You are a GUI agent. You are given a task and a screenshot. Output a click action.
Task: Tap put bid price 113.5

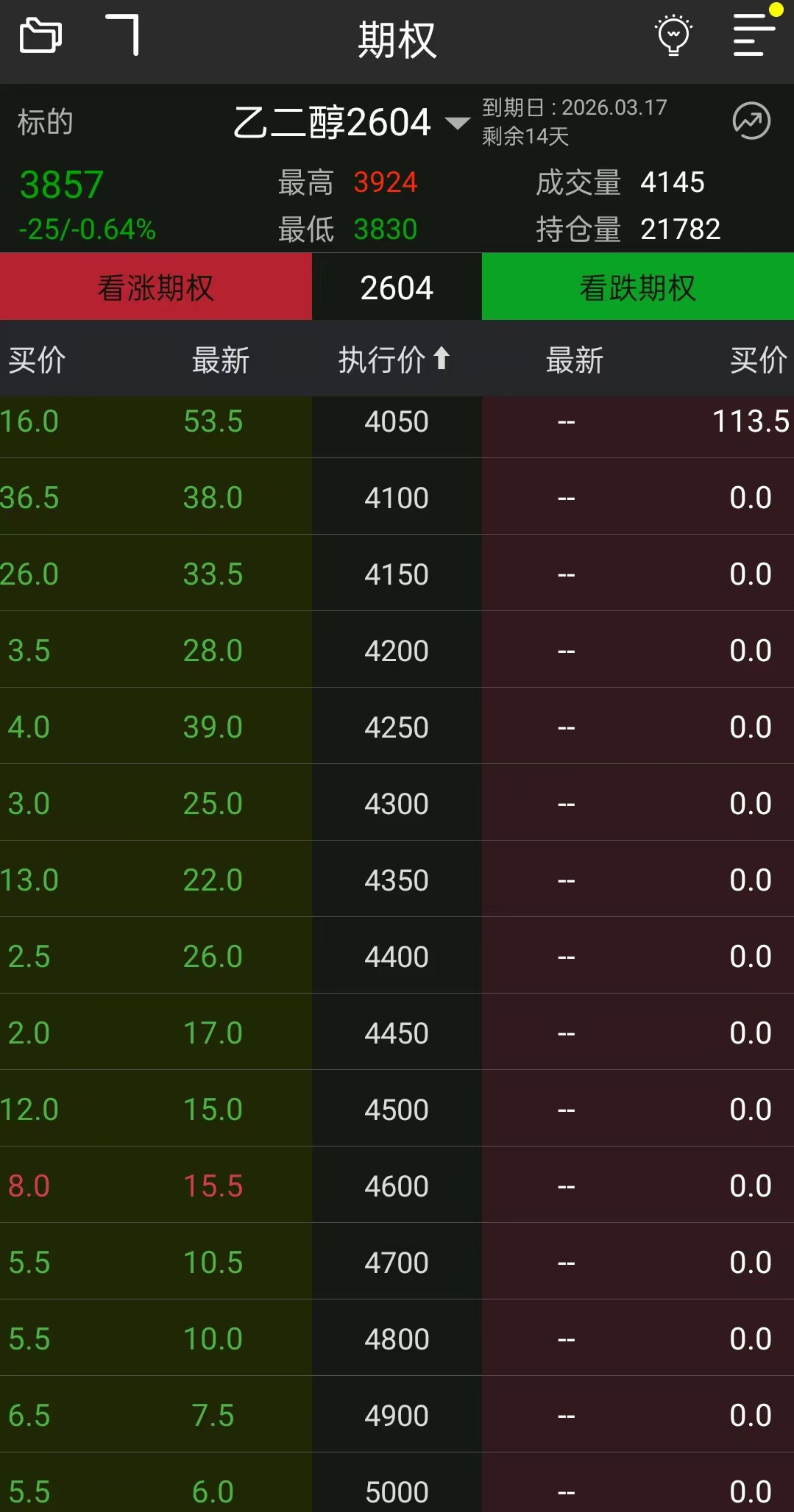coord(750,422)
